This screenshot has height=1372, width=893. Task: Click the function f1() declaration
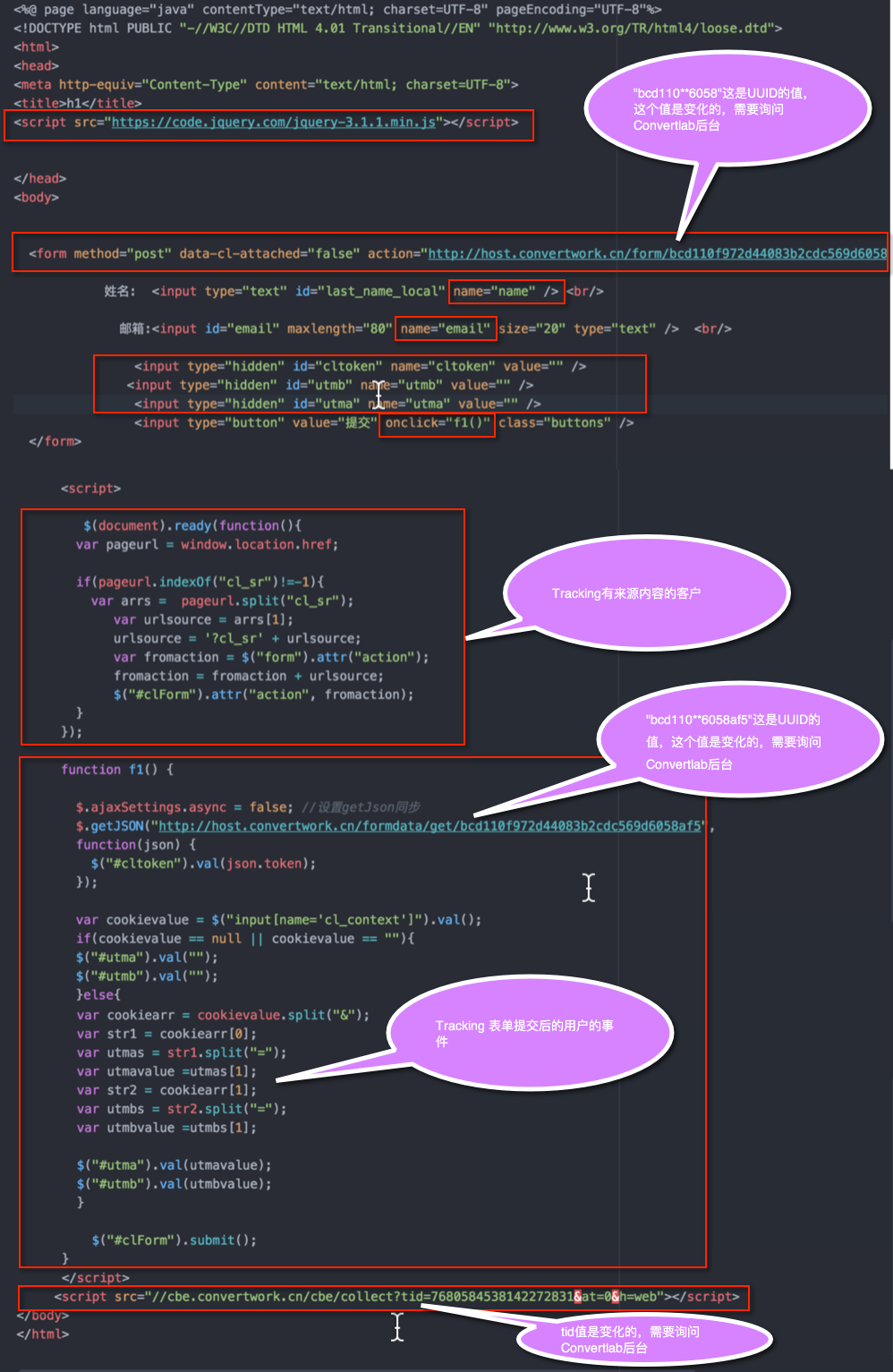117,769
